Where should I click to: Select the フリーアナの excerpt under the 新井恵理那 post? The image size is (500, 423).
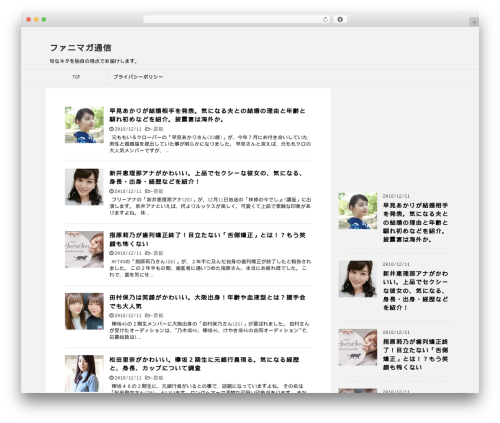(x=210, y=206)
